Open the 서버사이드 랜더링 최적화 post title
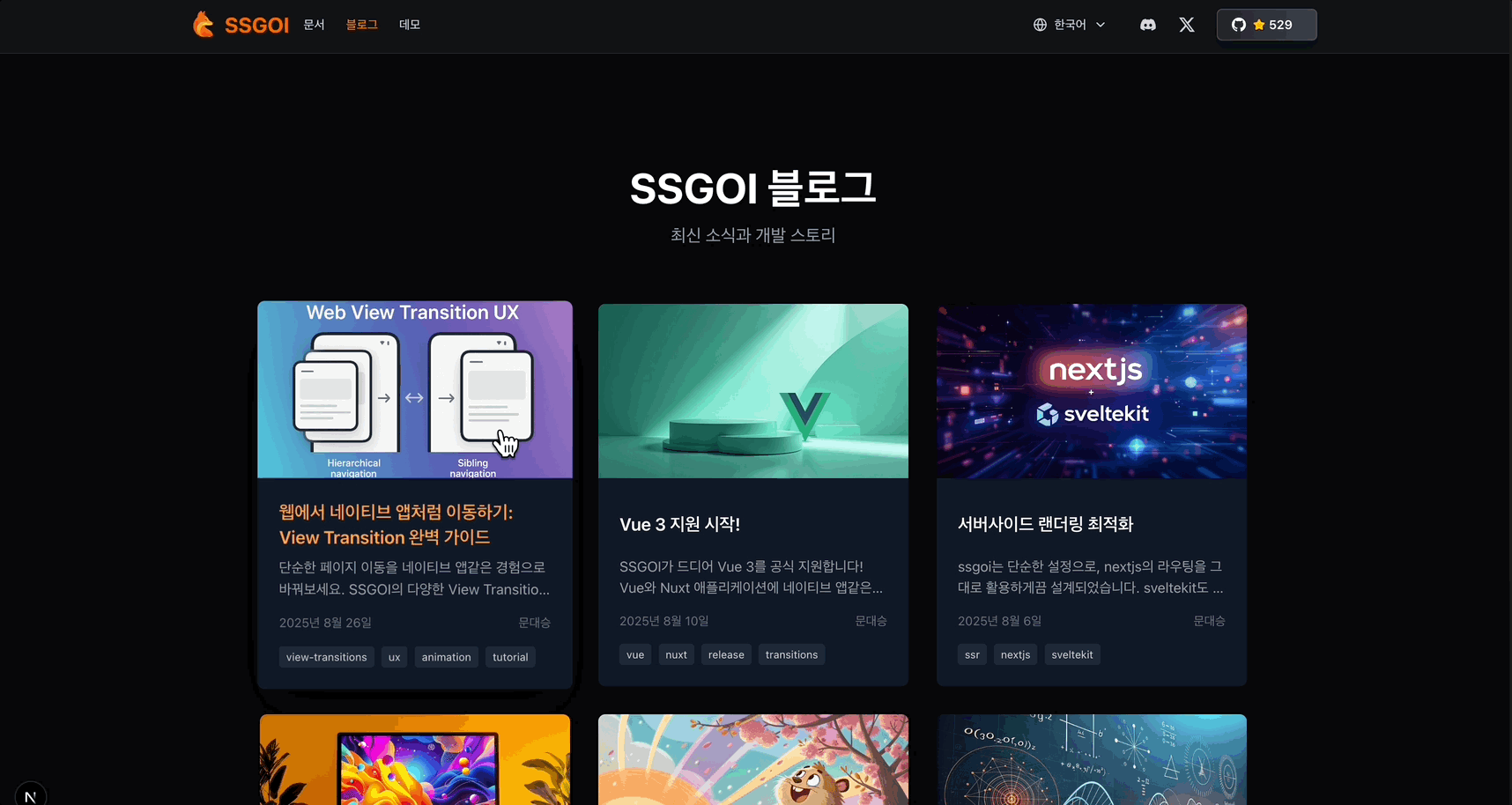 click(1045, 524)
